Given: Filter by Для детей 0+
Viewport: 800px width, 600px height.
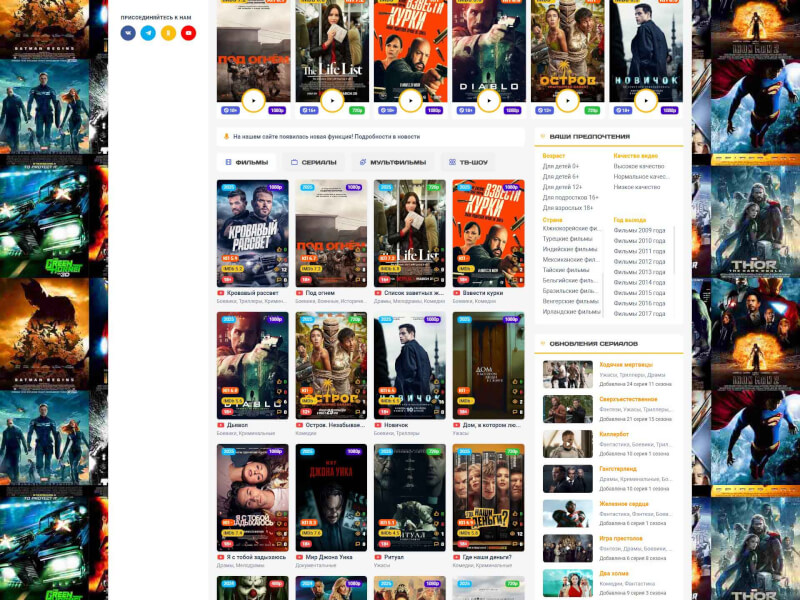Looking at the screenshot, I should pyautogui.click(x=561, y=166).
